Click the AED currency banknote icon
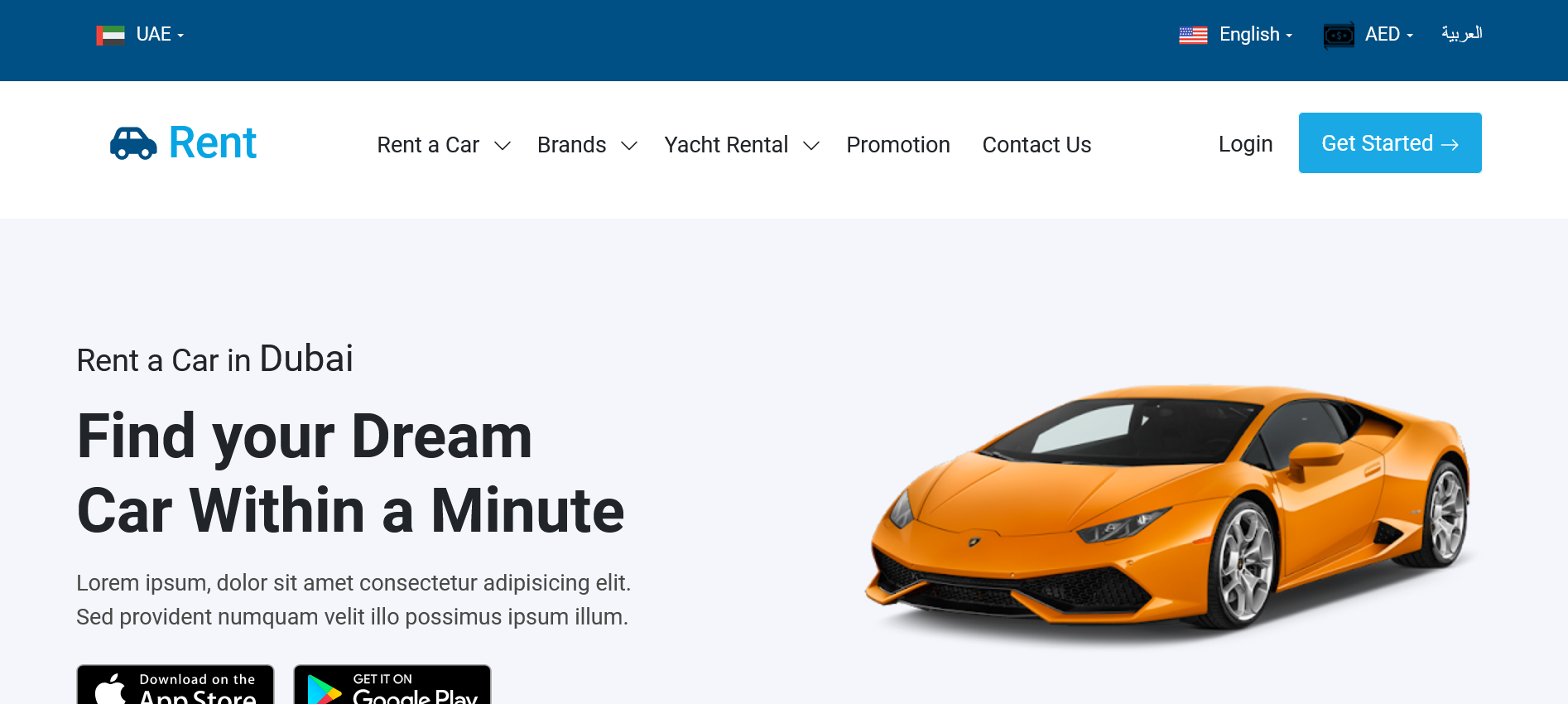1568x704 pixels. tap(1339, 35)
